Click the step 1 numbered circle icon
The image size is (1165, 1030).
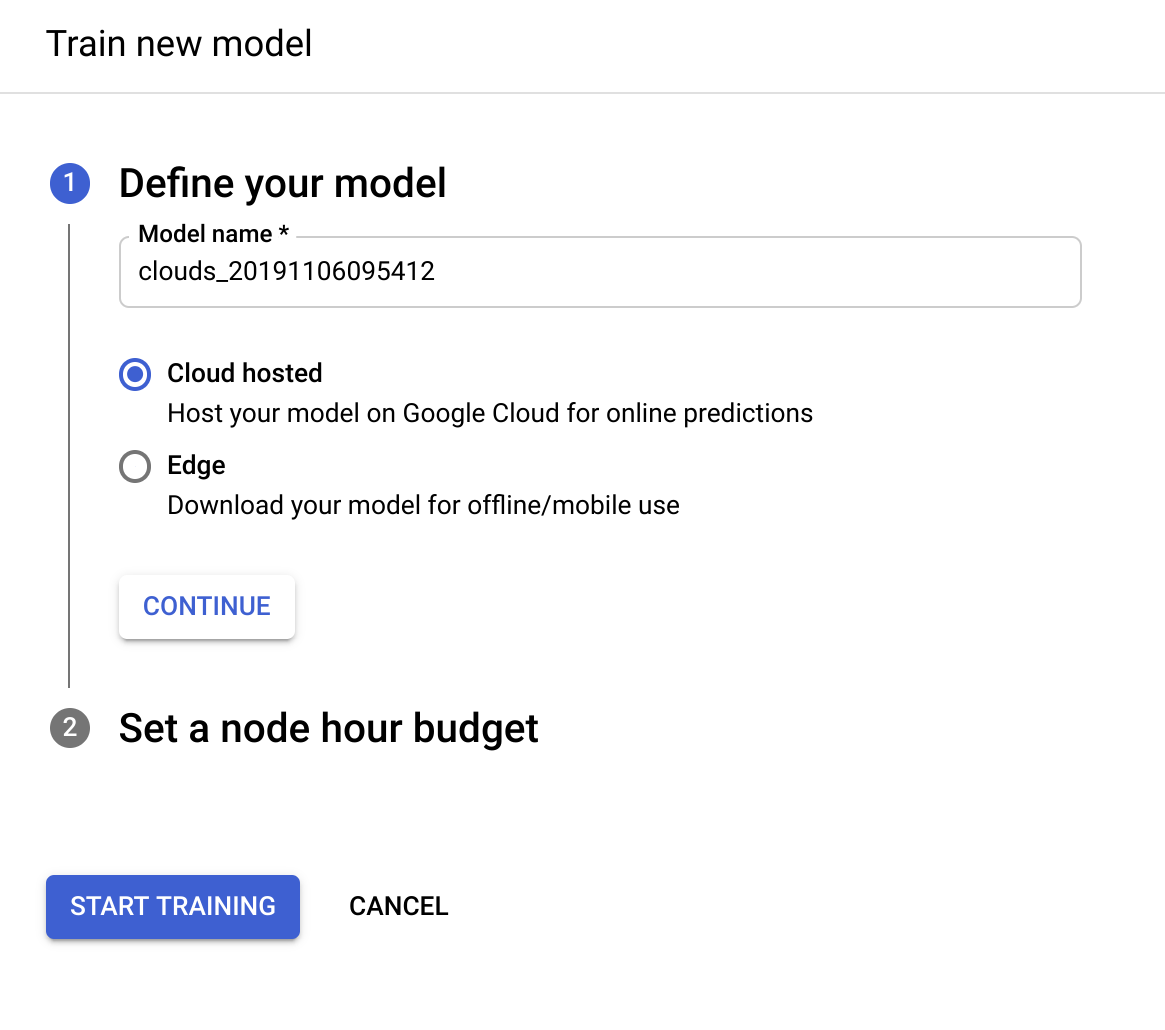coord(69,183)
